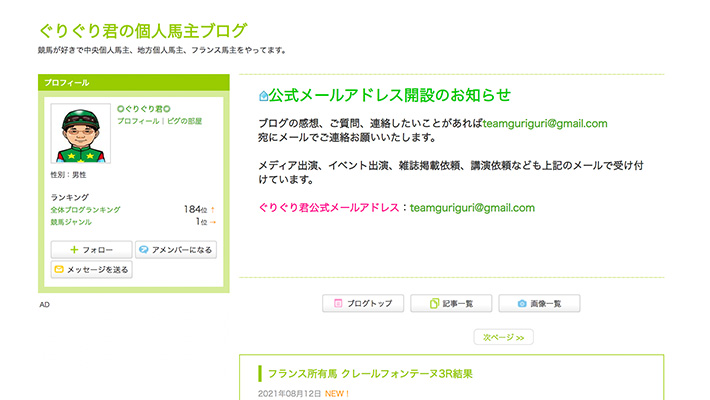Open the ピグの部屋 link

point(184,121)
